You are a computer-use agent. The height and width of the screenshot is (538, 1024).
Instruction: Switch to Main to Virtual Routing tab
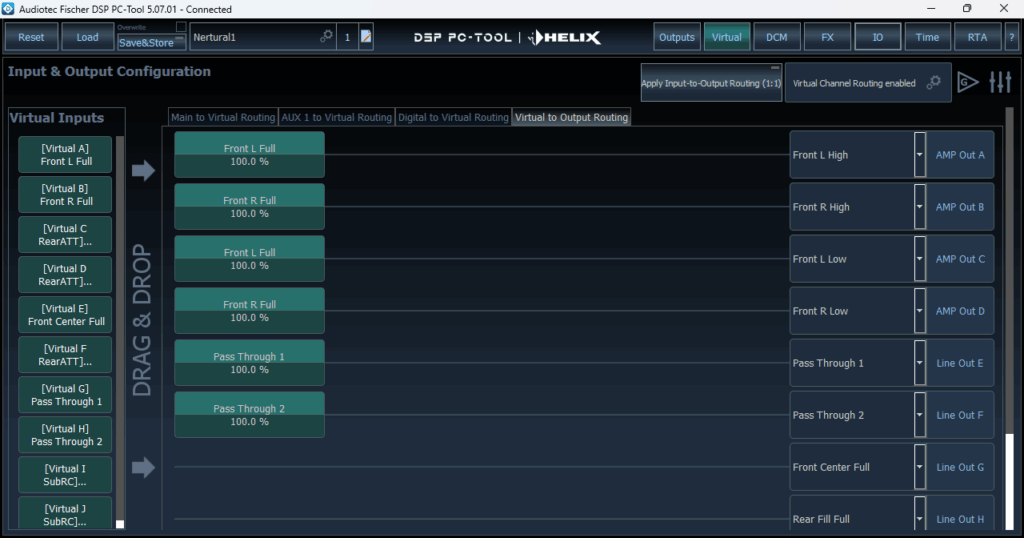[x=222, y=117]
